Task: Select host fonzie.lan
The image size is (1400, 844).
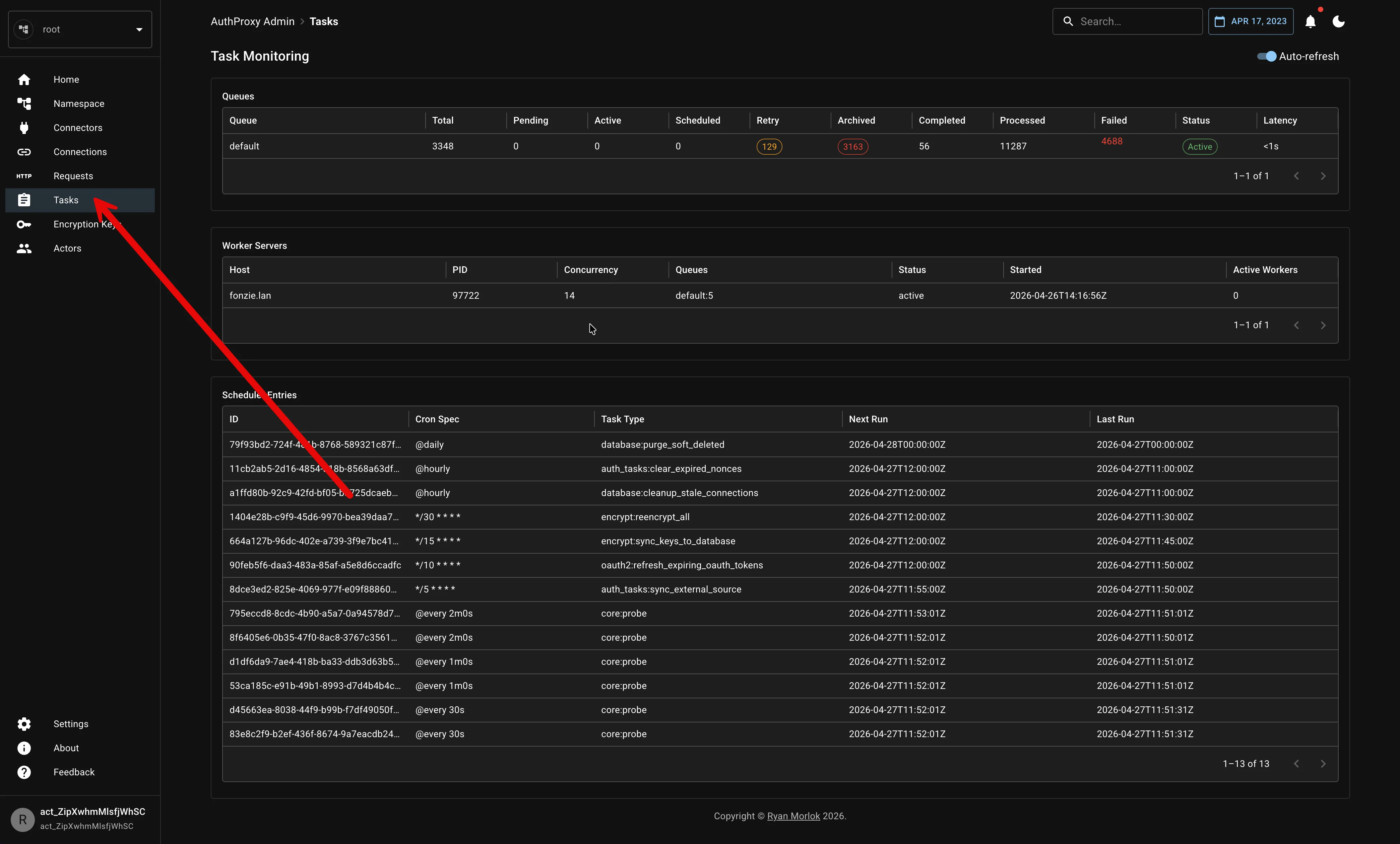Action: (x=250, y=295)
